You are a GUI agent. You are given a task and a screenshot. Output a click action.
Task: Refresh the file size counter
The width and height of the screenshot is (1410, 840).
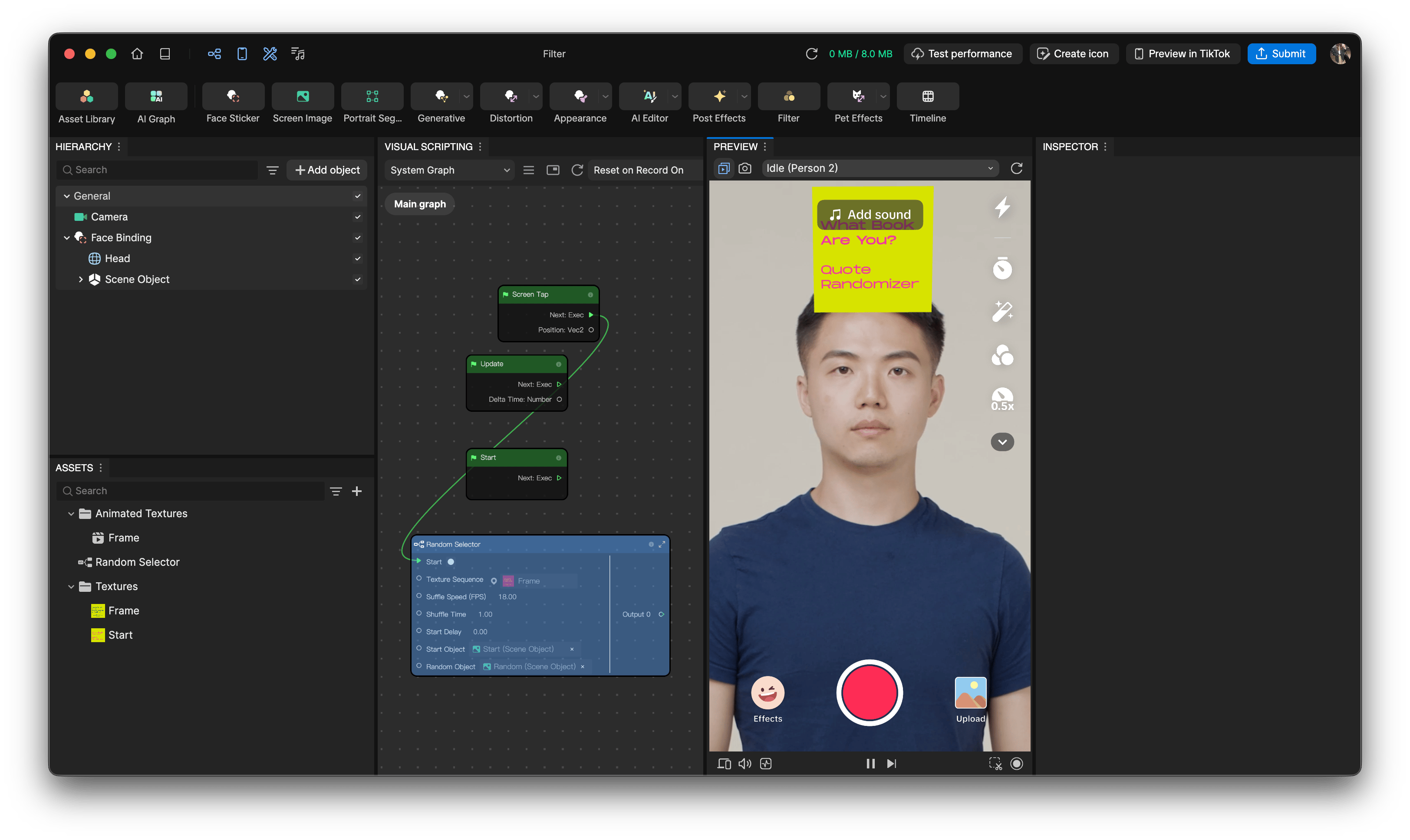pos(811,54)
